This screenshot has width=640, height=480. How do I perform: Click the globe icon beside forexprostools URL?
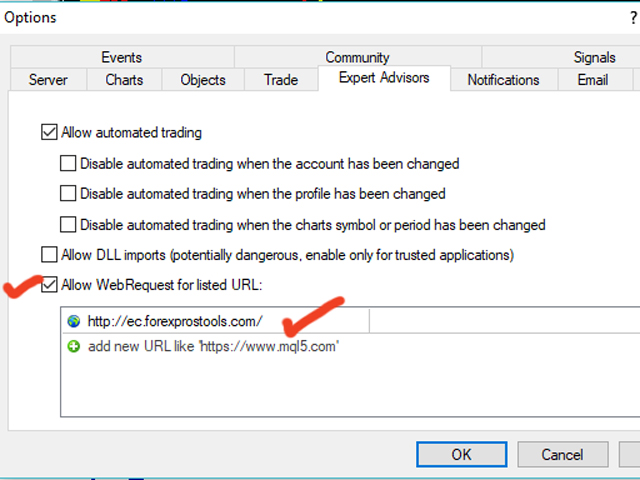74,321
